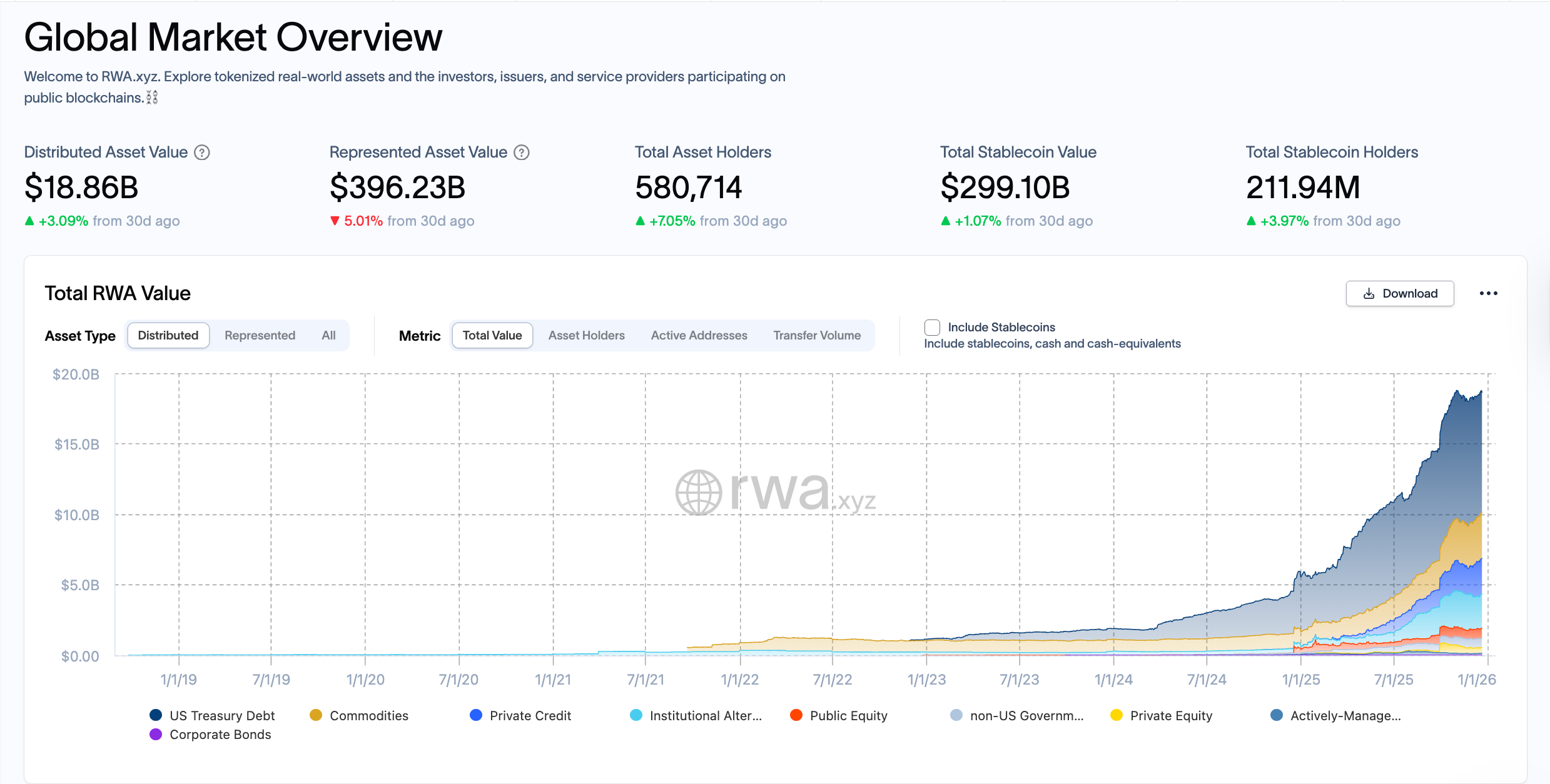The image size is (1550, 784).
Task: Select the All asset type option
Action: pyautogui.click(x=328, y=336)
